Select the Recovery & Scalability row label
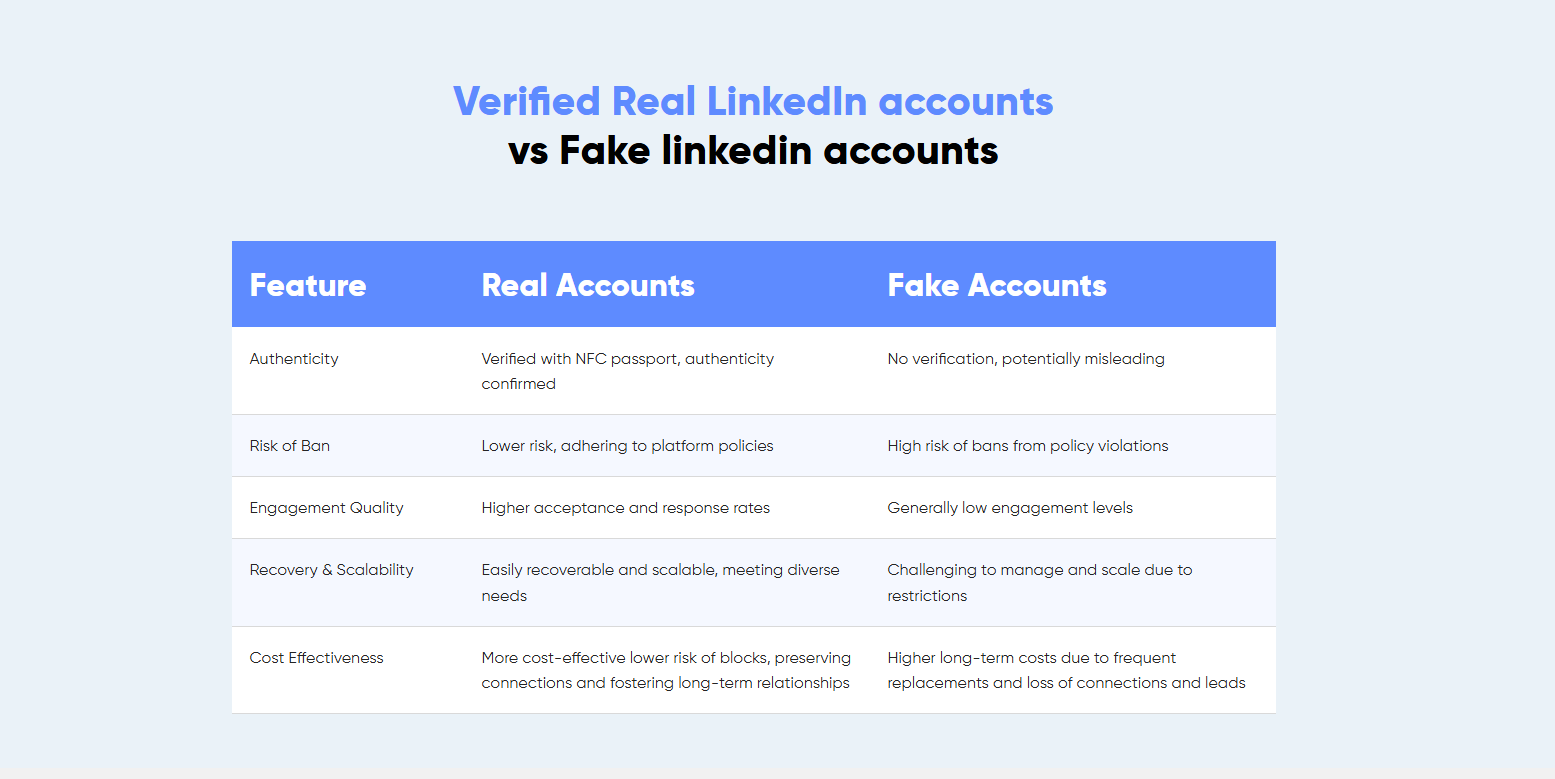 pos(332,570)
